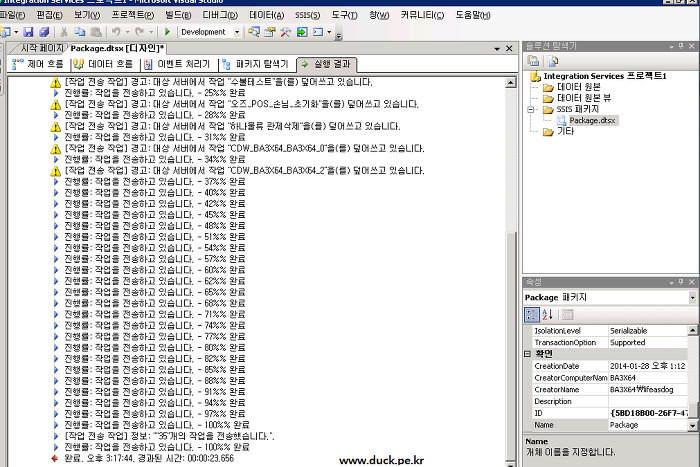Click the Save All icon
The image size is (700, 467).
point(44,32)
